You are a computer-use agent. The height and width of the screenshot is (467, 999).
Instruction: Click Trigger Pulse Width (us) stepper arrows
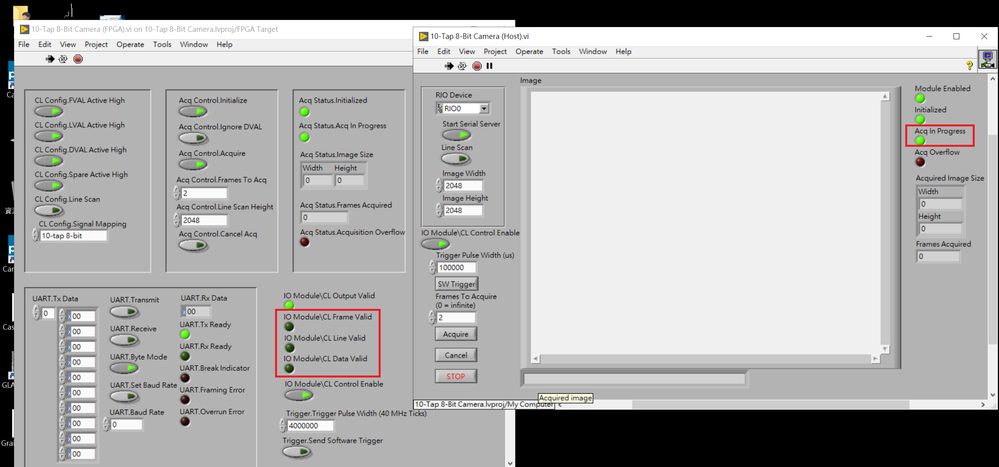tap(433, 268)
